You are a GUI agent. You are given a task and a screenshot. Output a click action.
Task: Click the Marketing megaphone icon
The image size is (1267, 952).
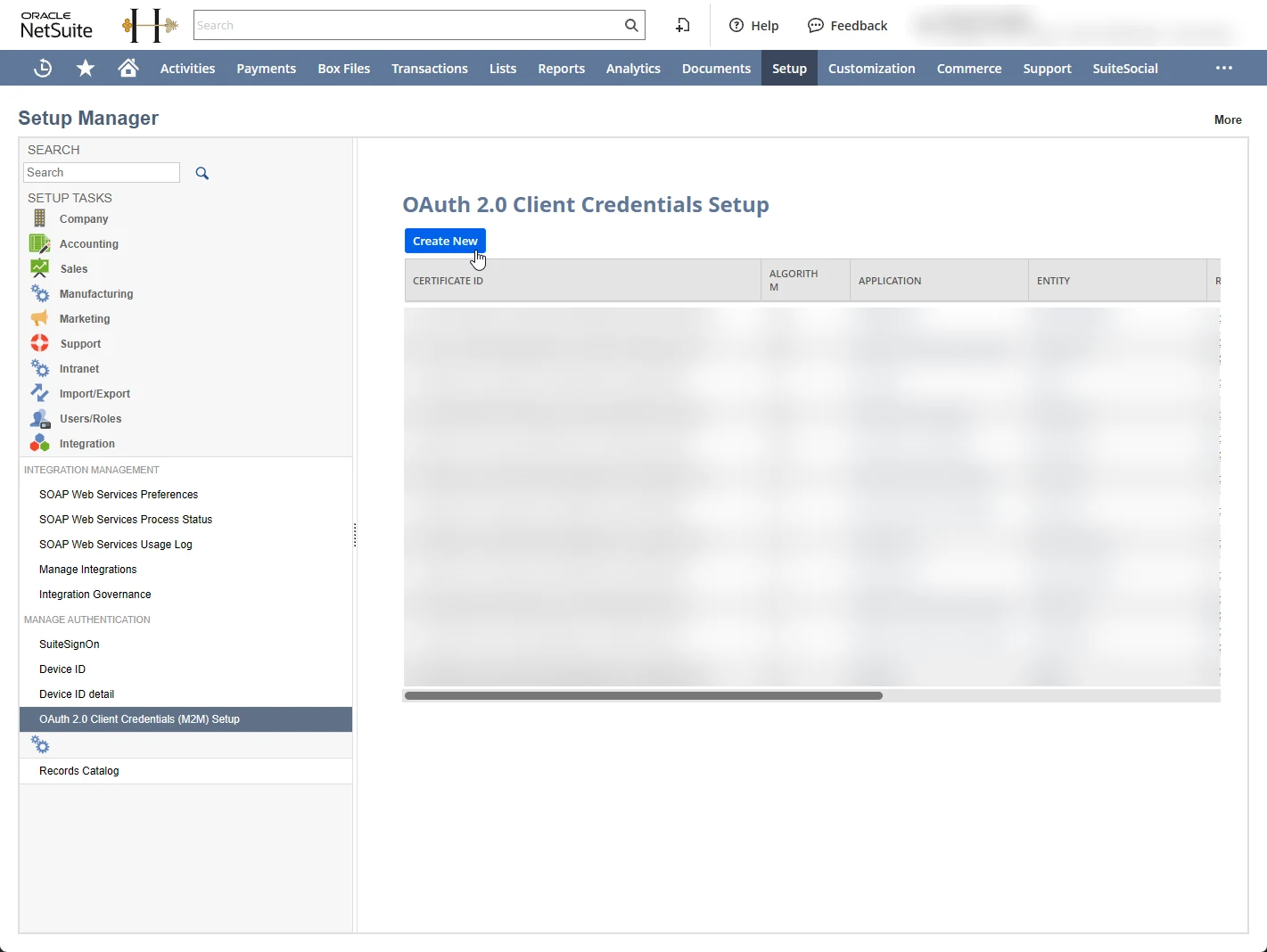[x=39, y=318]
